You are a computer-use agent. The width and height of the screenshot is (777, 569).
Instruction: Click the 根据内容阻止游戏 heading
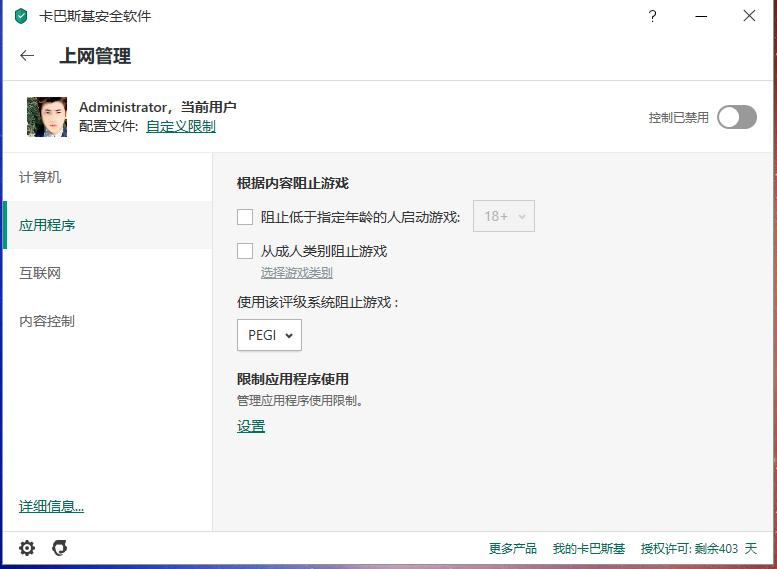(x=293, y=183)
